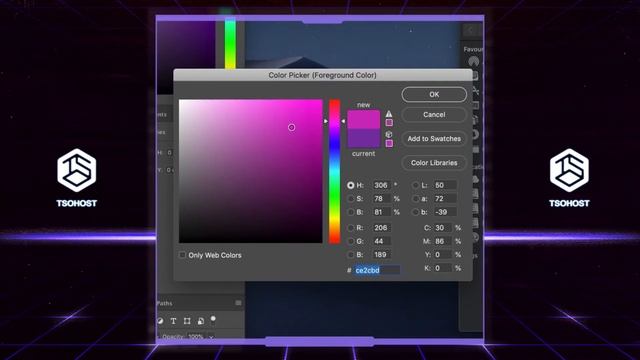Select the R red radio button
Viewport: 640px width, 360px height.
350,228
